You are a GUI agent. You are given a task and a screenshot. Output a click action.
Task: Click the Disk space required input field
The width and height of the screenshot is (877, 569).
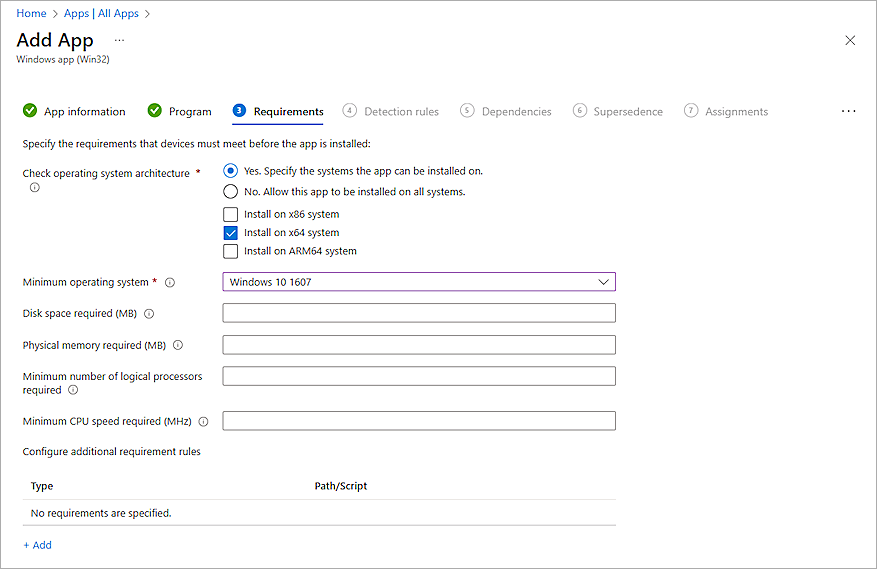tap(419, 313)
